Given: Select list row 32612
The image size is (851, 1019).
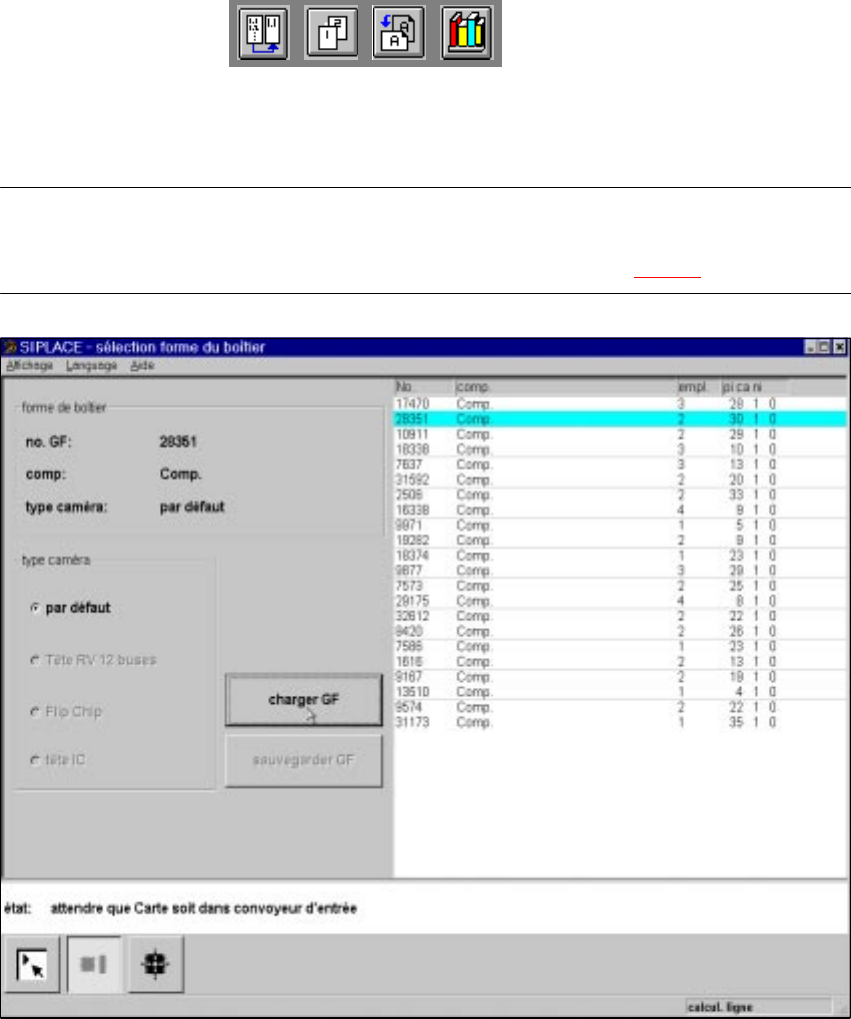Looking at the screenshot, I should click(620, 617).
